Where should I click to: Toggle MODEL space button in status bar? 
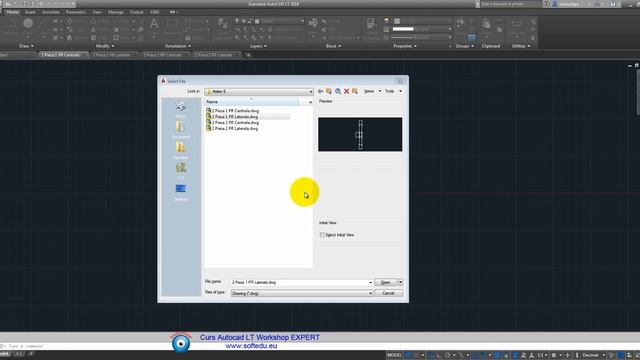394,355
